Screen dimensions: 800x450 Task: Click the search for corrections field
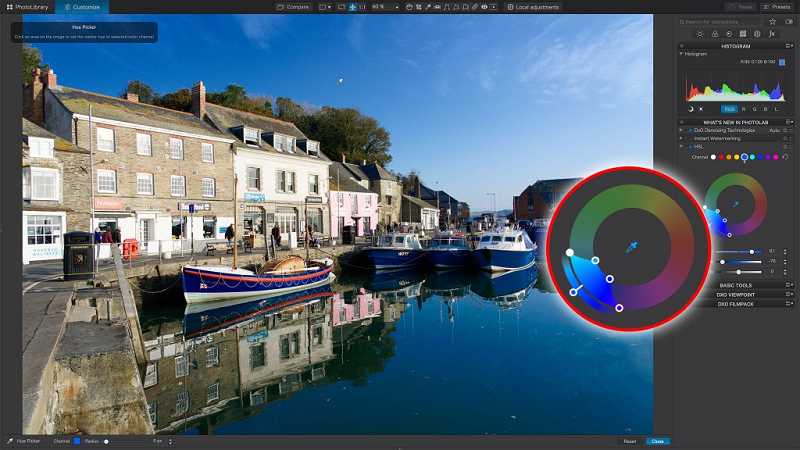pos(720,21)
